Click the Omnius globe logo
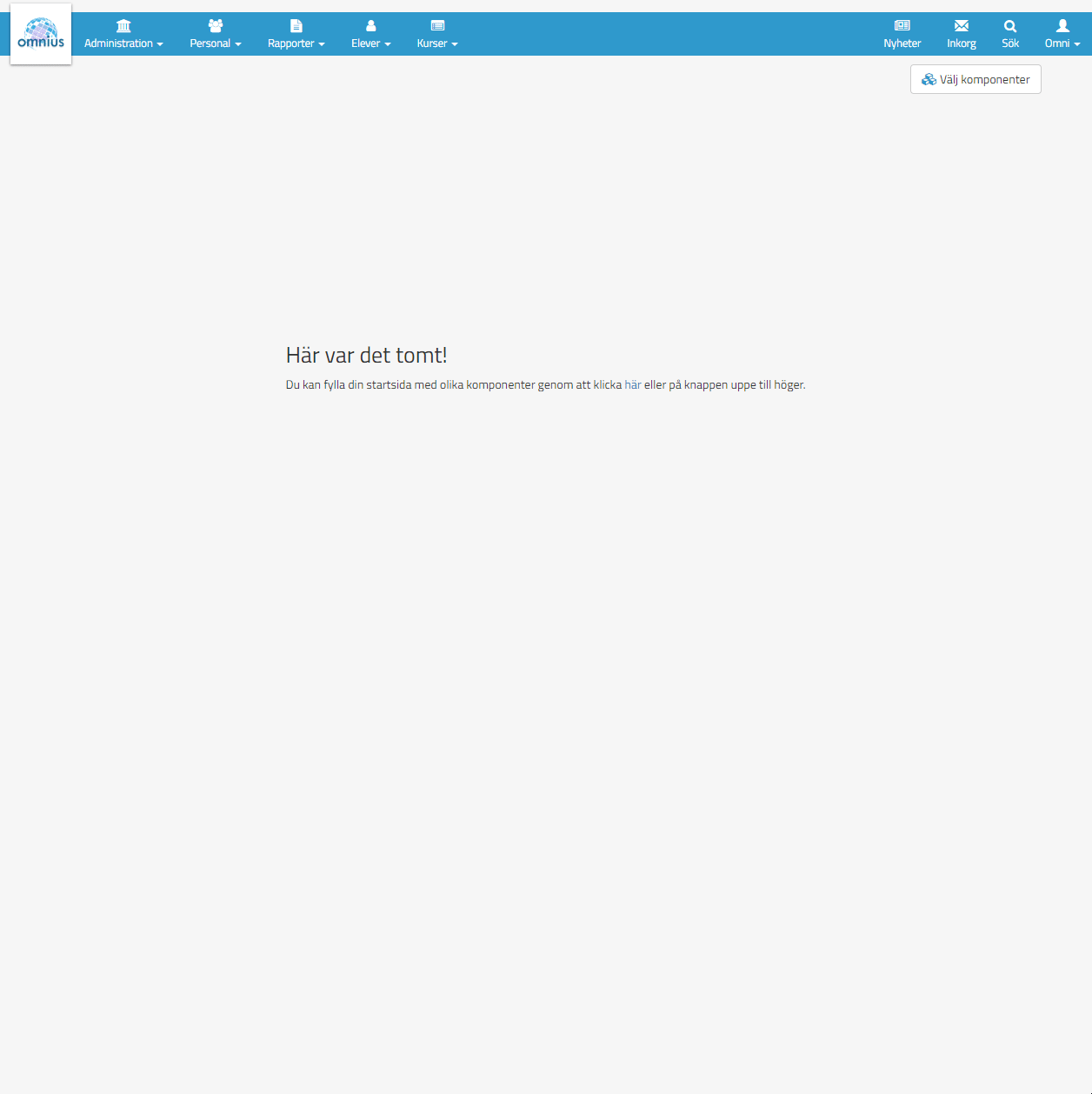The image size is (1092, 1094). coord(41,33)
